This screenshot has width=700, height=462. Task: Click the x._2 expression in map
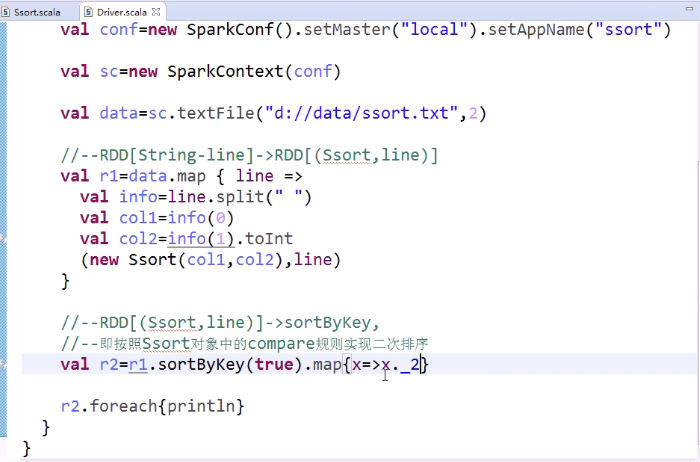click(x=400, y=365)
